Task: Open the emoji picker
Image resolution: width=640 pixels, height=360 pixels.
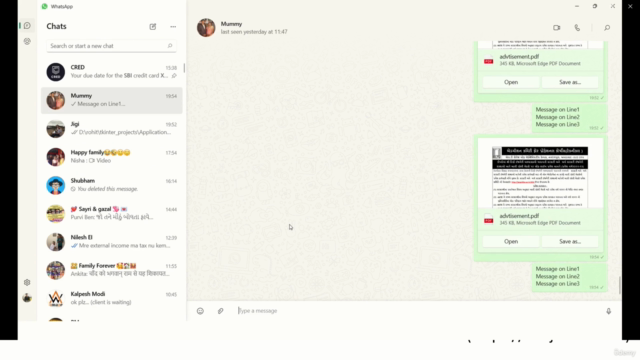Action: [x=200, y=311]
